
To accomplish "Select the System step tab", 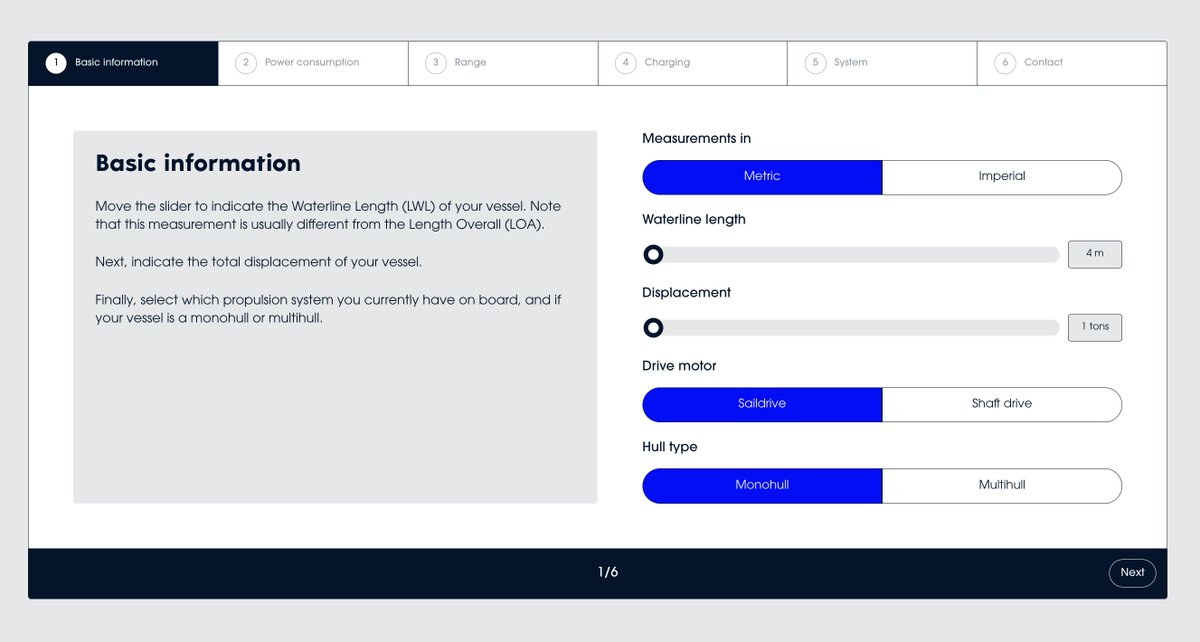I will pyautogui.click(x=882, y=63).
